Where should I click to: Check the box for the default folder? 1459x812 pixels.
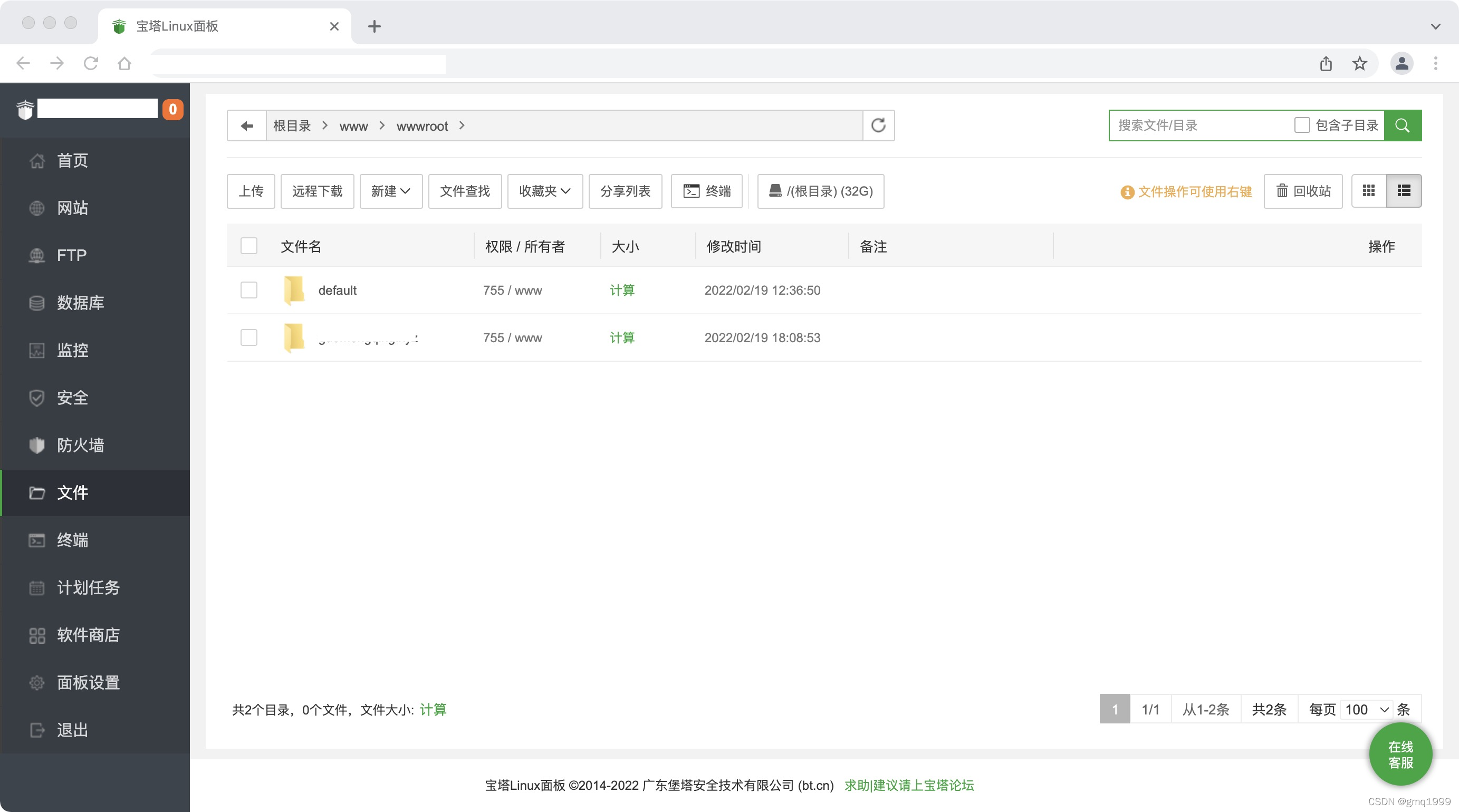tap(248, 290)
